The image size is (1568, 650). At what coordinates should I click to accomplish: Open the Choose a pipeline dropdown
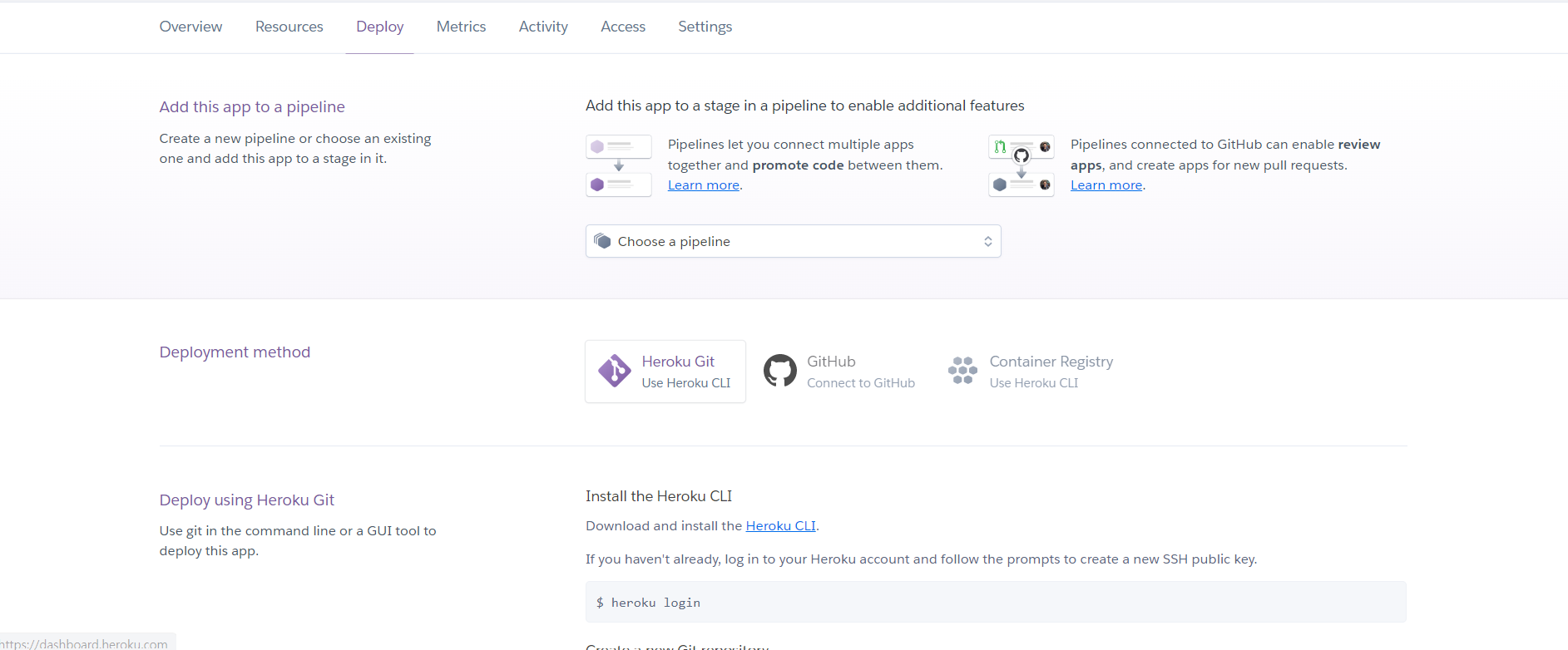793,241
